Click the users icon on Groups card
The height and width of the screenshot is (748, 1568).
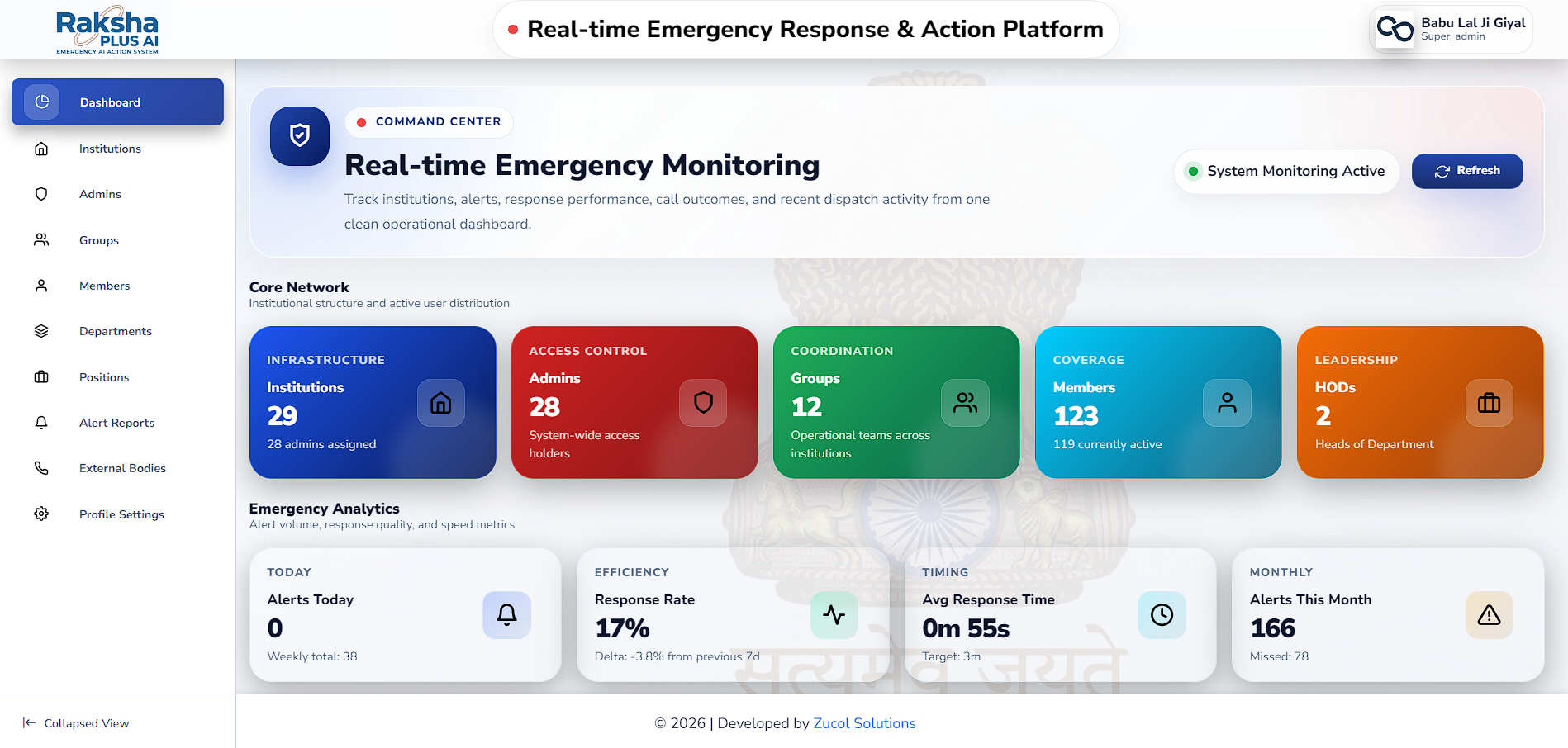pyautogui.click(x=965, y=403)
